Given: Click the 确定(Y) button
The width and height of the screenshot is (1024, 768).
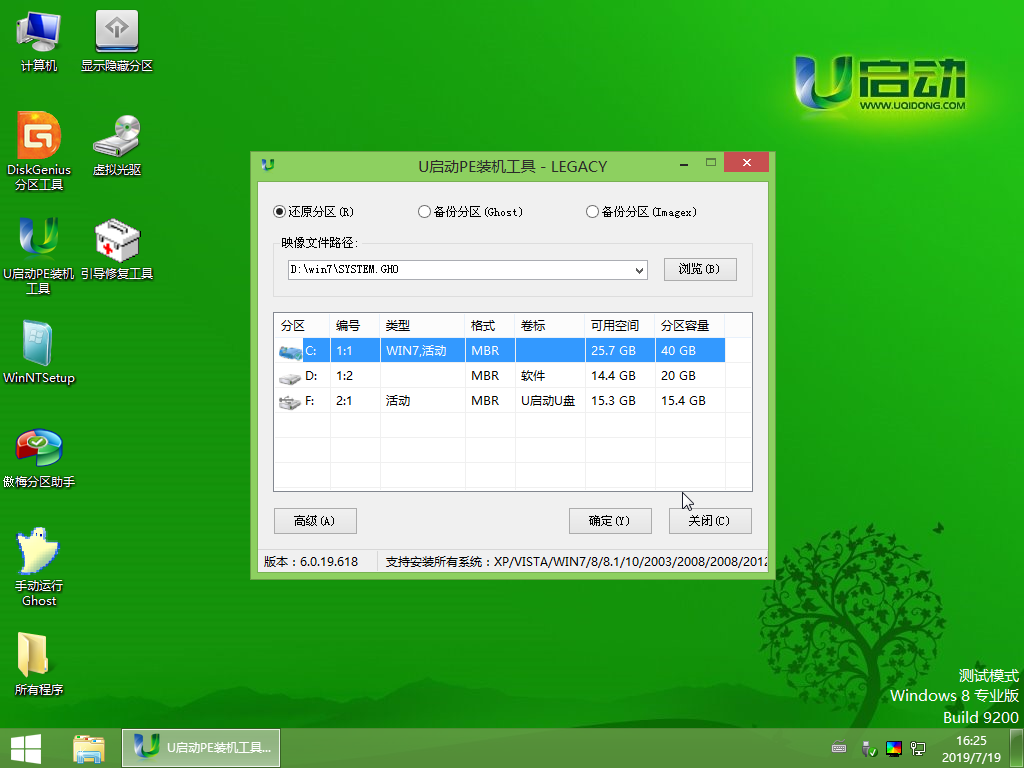Looking at the screenshot, I should point(610,520).
